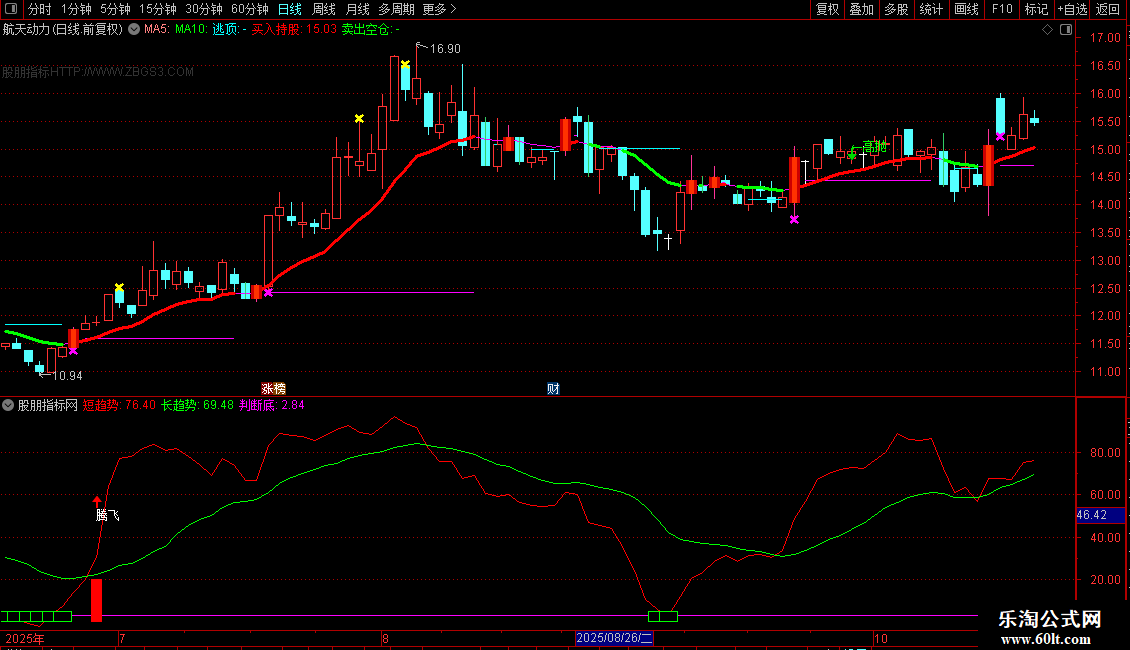Viewport: 1130px width, 650px height.
Task: Select the 日线 daily chart tab
Action: (290, 9)
